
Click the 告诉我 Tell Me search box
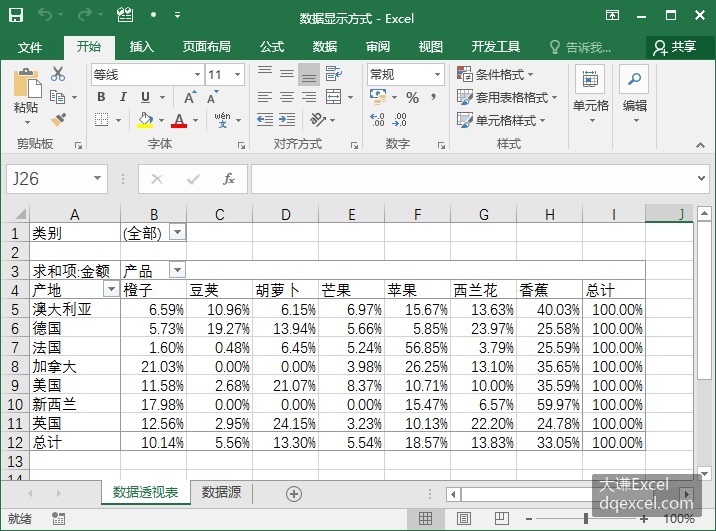tap(580, 47)
